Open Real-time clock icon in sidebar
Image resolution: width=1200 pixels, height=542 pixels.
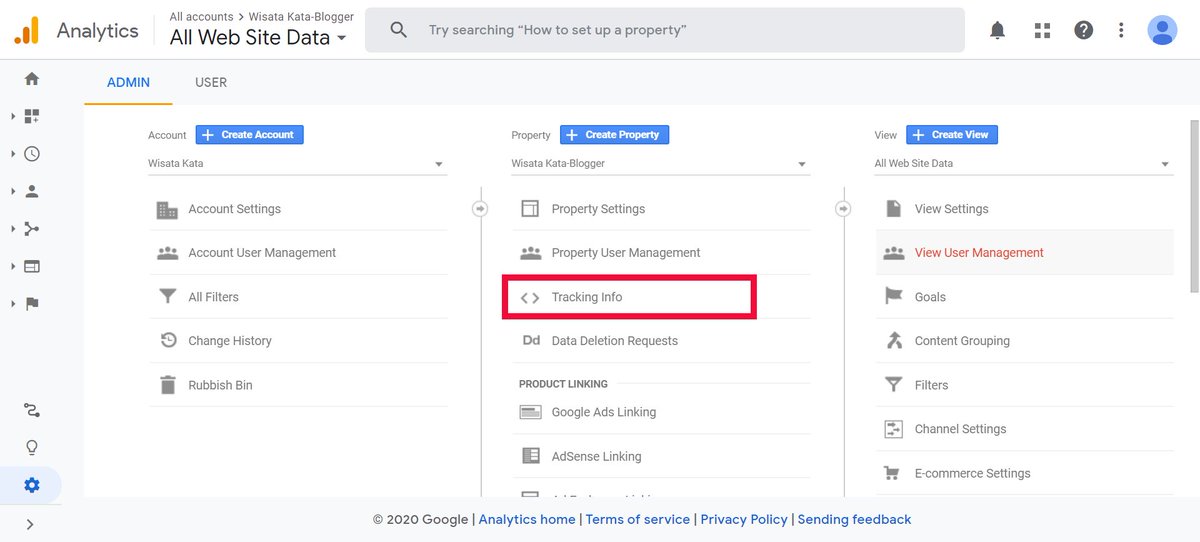click(32, 154)
